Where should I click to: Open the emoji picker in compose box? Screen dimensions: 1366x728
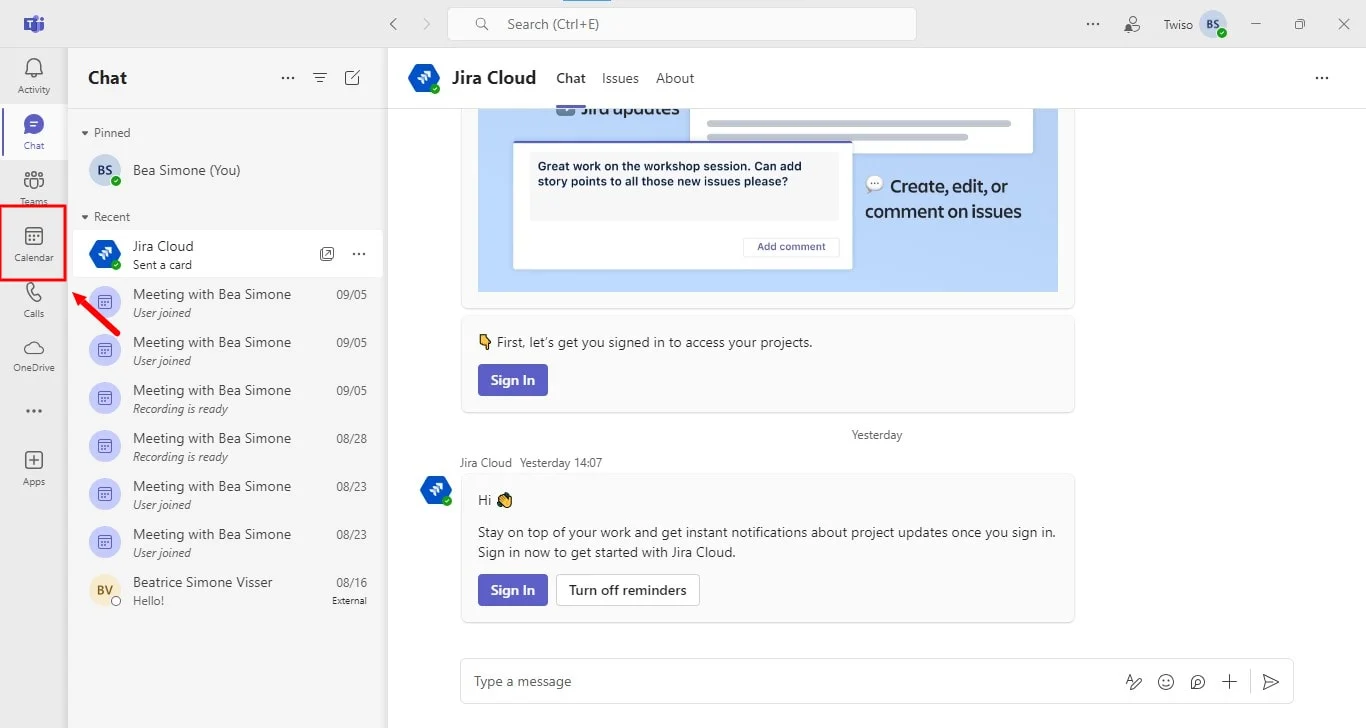(1166, 682)
